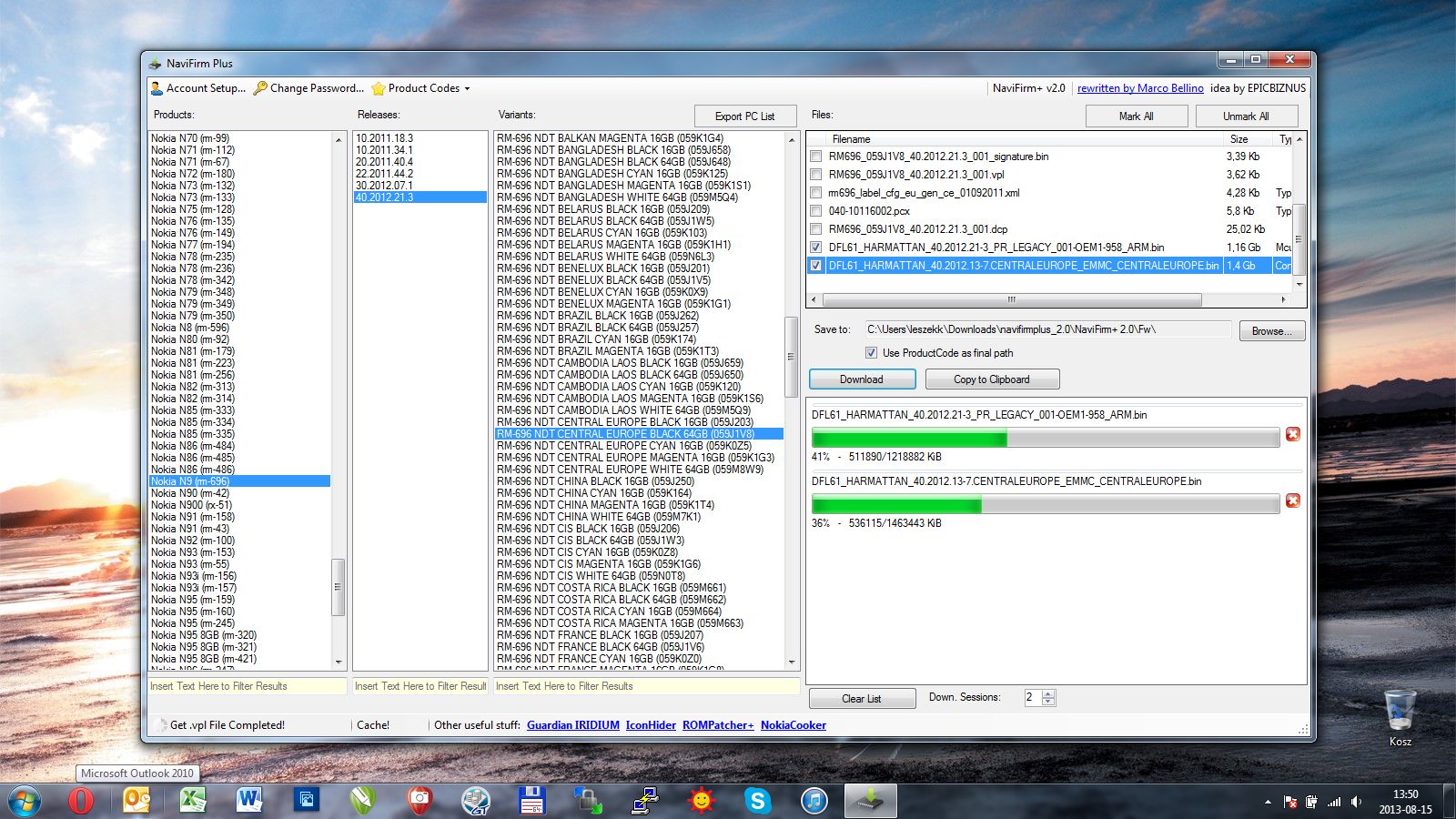
Task: Open the 'rewritten by Marco Bellino' link
Action: coord(1140,88)
